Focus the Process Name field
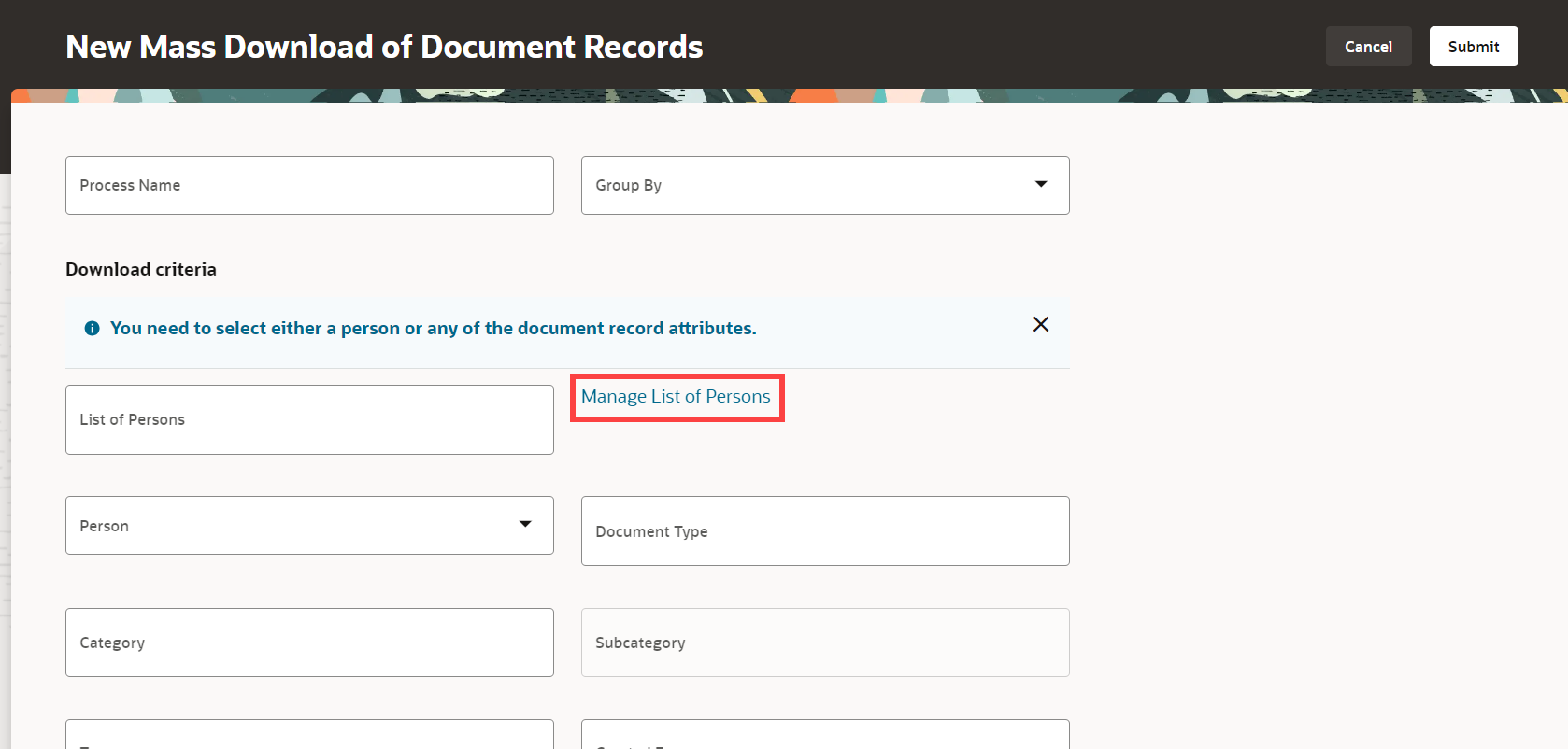The width and height of the screenshot is (1568, 749). (309, 185)
